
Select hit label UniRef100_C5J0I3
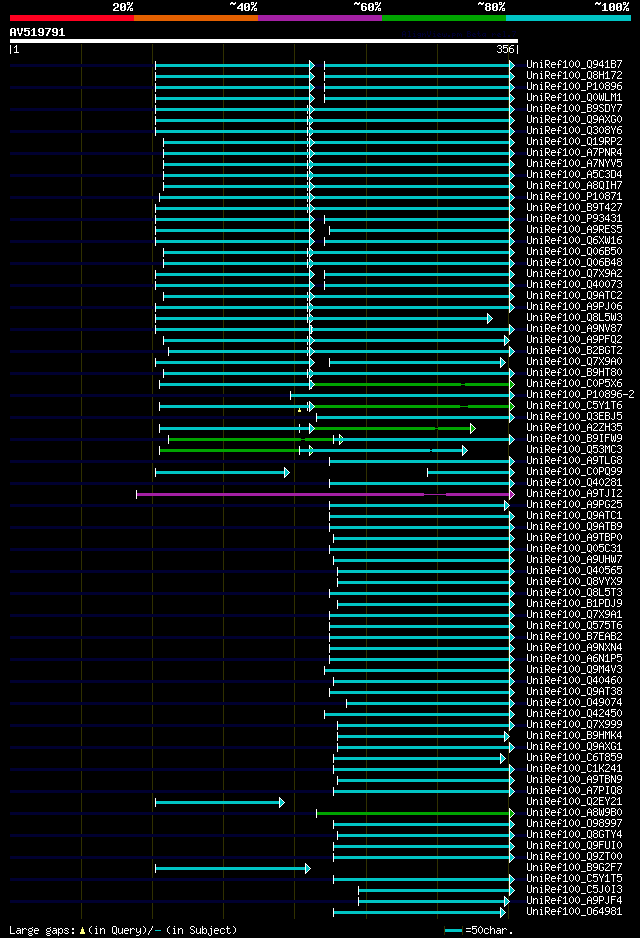point(574,890)
